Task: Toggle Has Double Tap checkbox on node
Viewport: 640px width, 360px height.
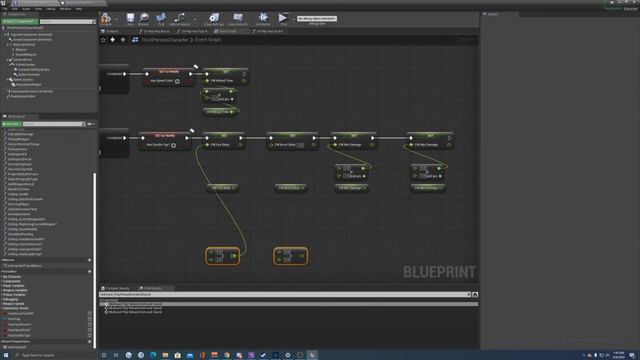Action: (174, 145)
